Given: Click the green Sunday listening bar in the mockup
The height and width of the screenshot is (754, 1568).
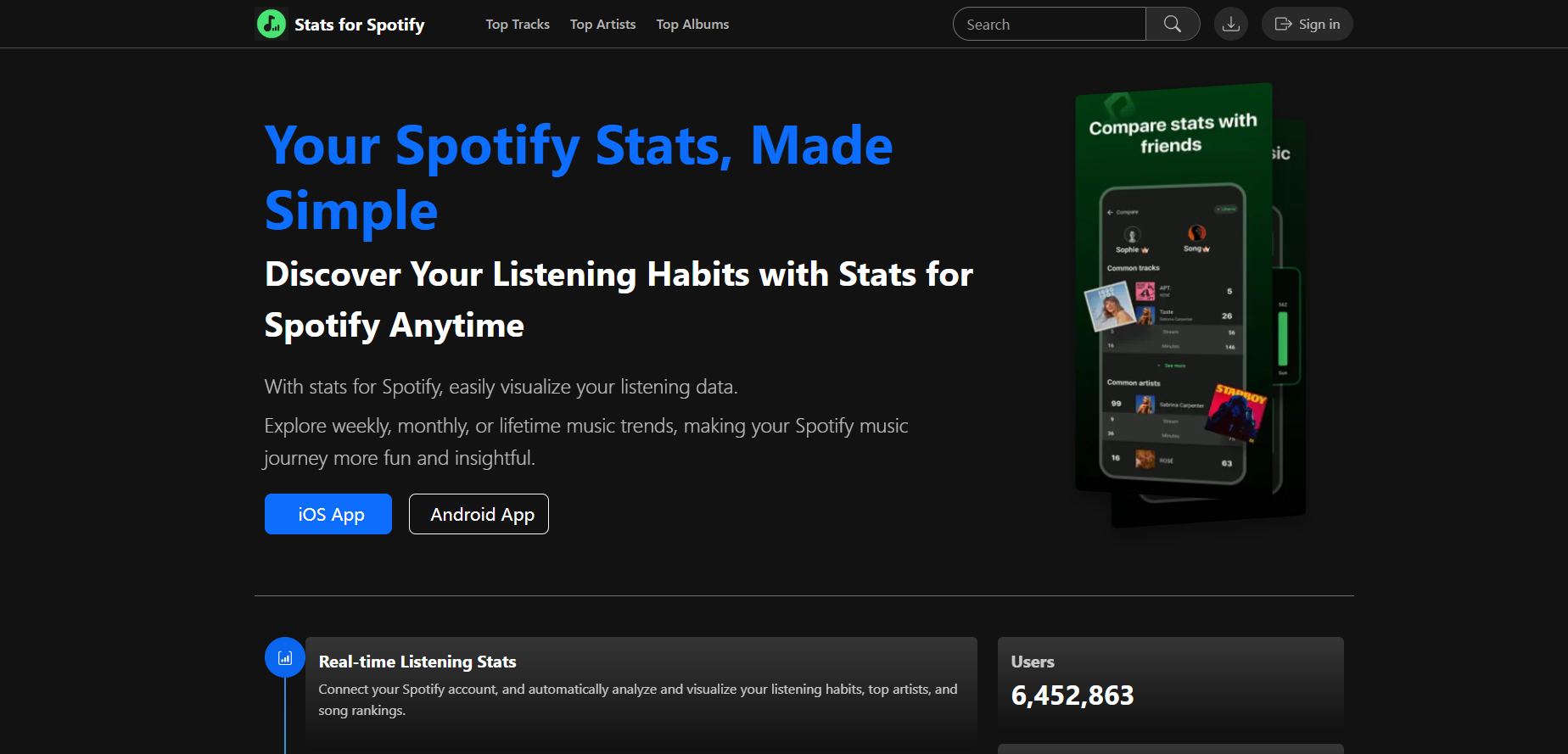Looking at the screenshot, I should (1282, 337).
